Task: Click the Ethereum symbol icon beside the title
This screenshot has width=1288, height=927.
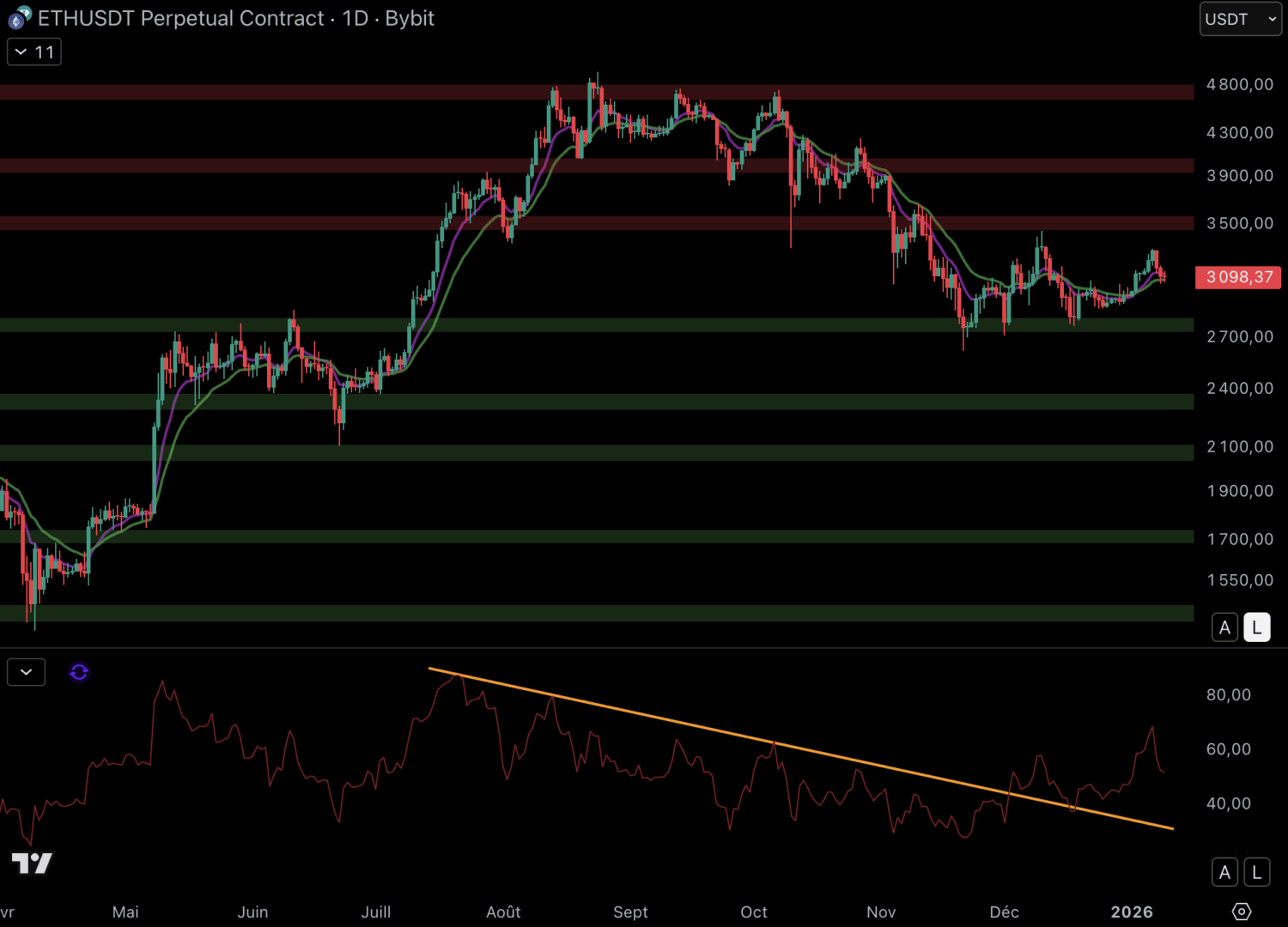Action: tap(19, 17)
